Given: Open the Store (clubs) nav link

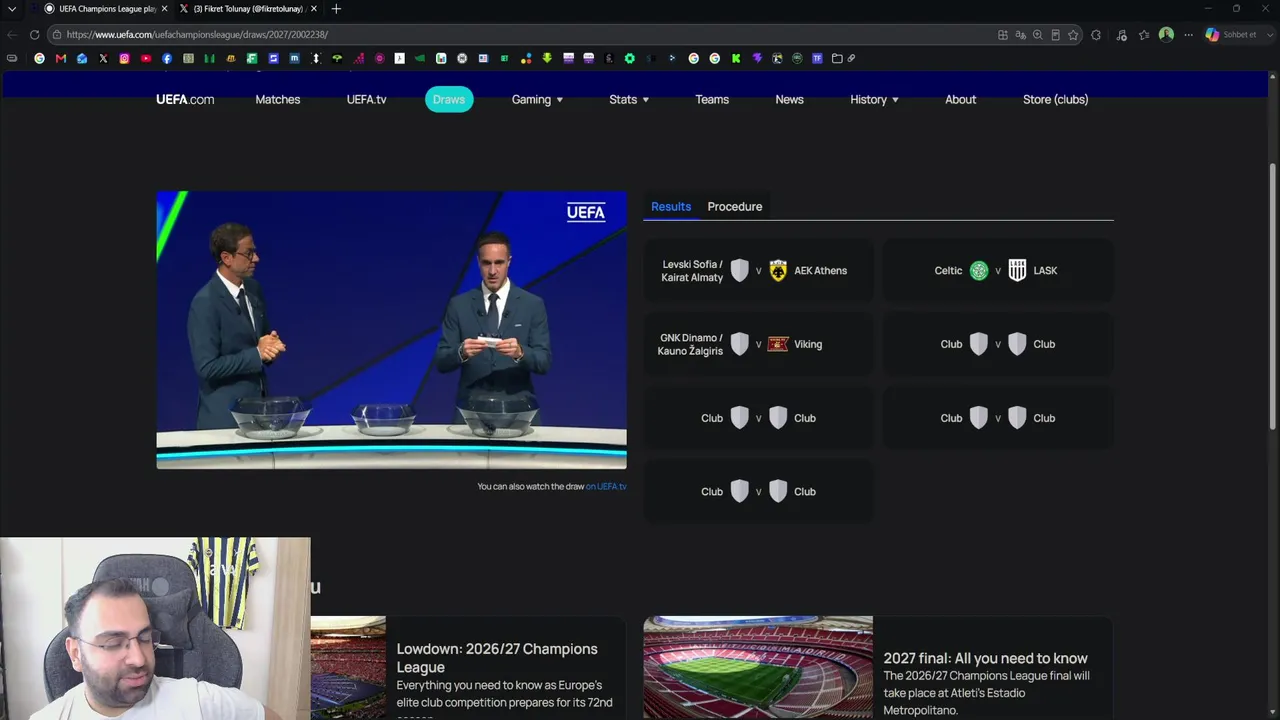Looking at the screenshot, I should 1055,100.
